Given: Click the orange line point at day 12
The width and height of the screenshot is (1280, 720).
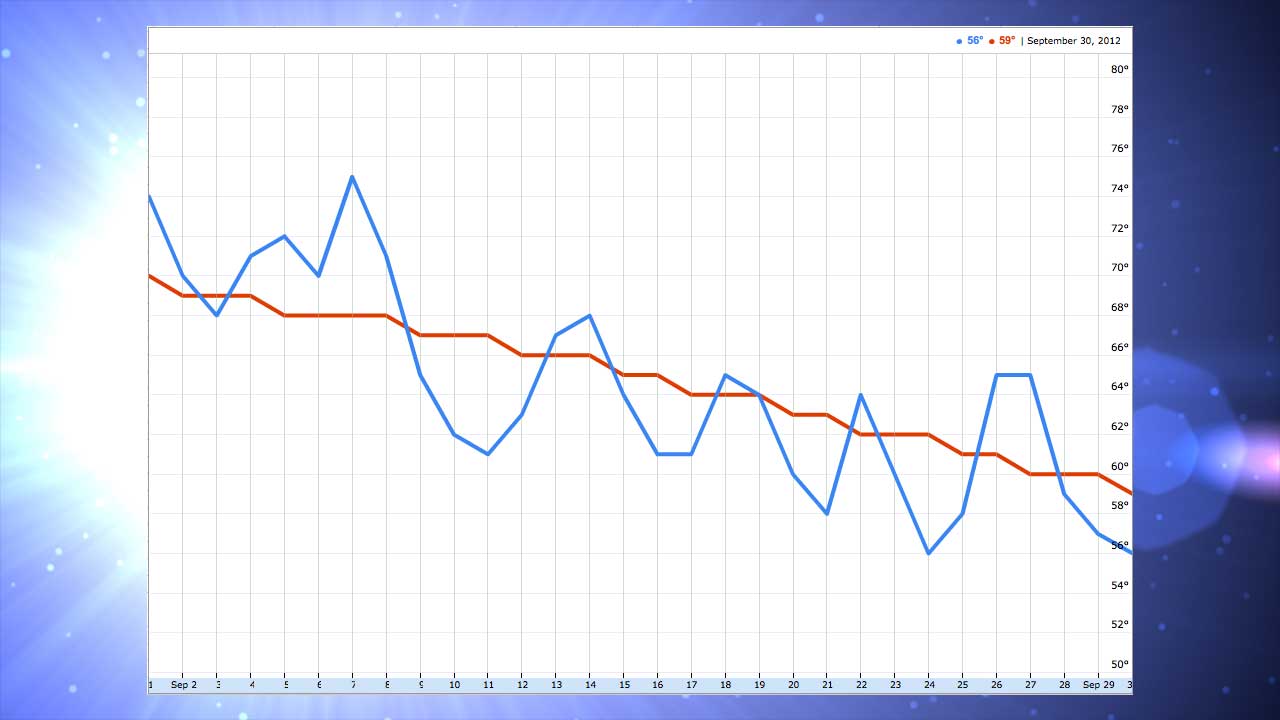Looking at the screenshot, I should point(522,355).
